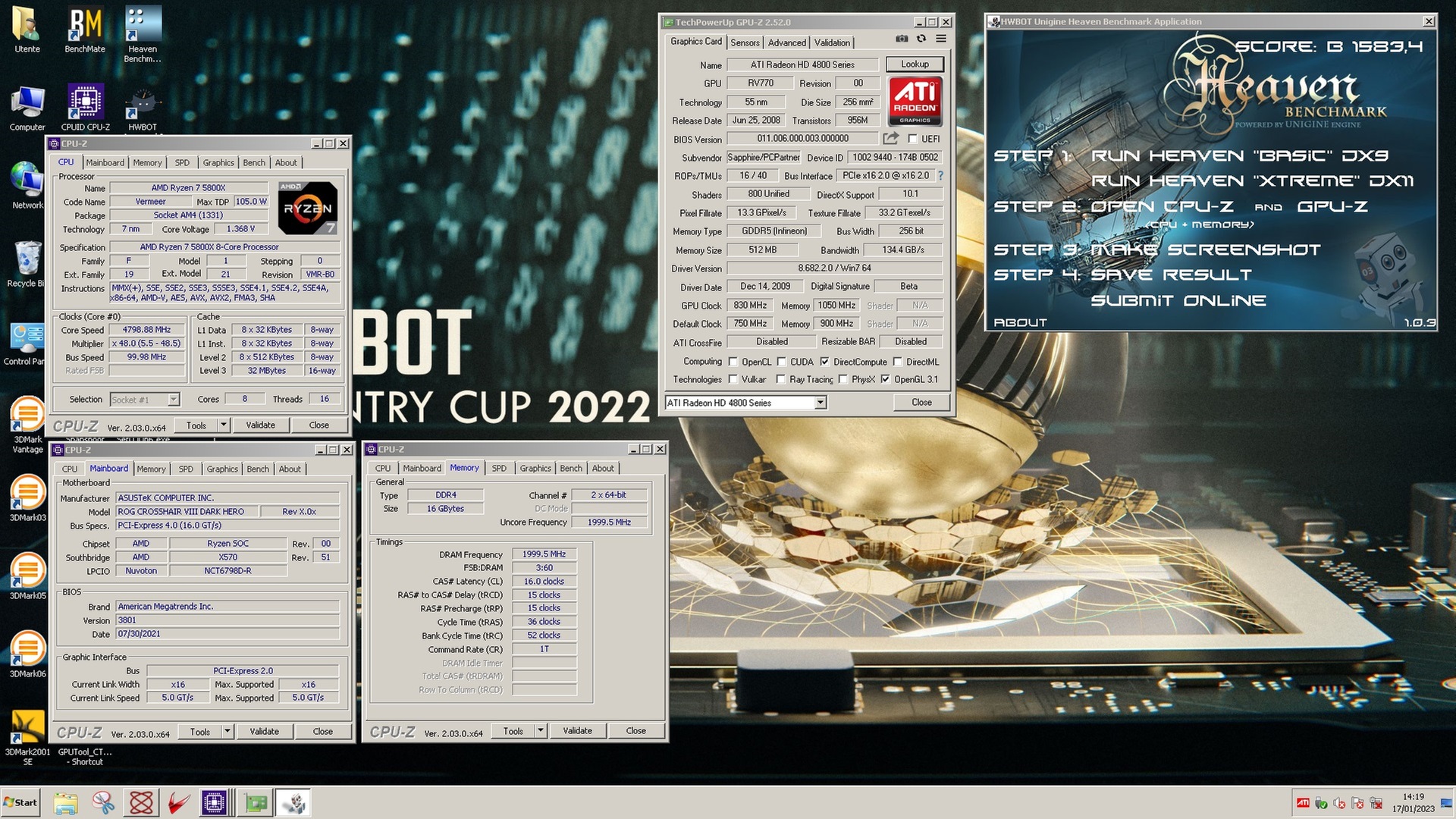Expand the Tools arrow in CPU-Z Memory window
The image size is (1456, 819).
pos(541,730)
